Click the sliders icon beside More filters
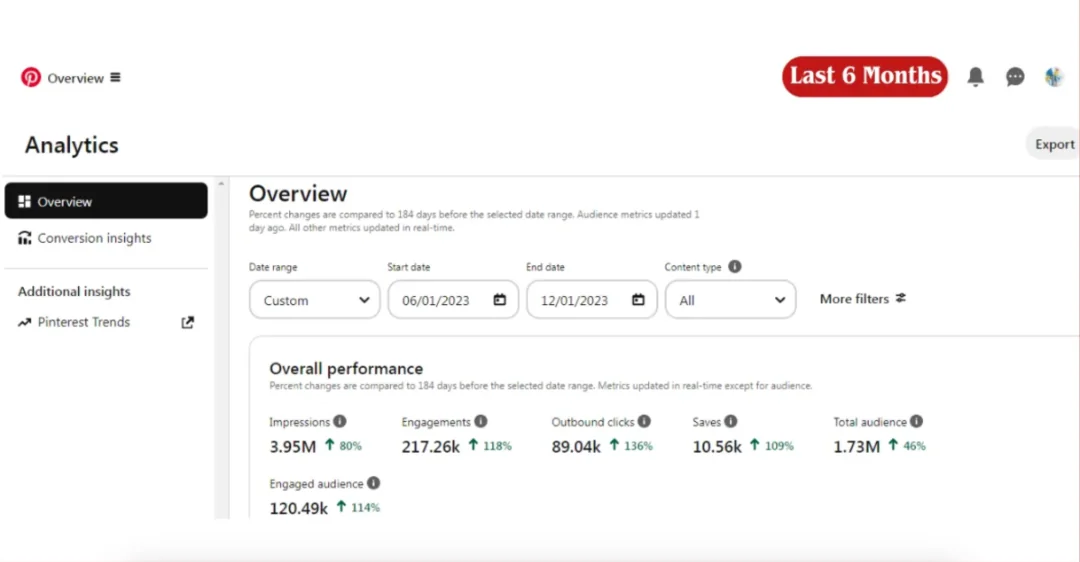The width and height of the screenshot is (1080, 562). (901, 298)
